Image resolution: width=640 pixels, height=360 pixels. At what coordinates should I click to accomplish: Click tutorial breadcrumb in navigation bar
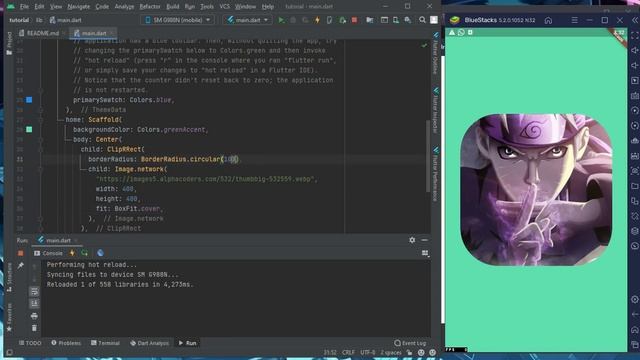tap(19, 20)
